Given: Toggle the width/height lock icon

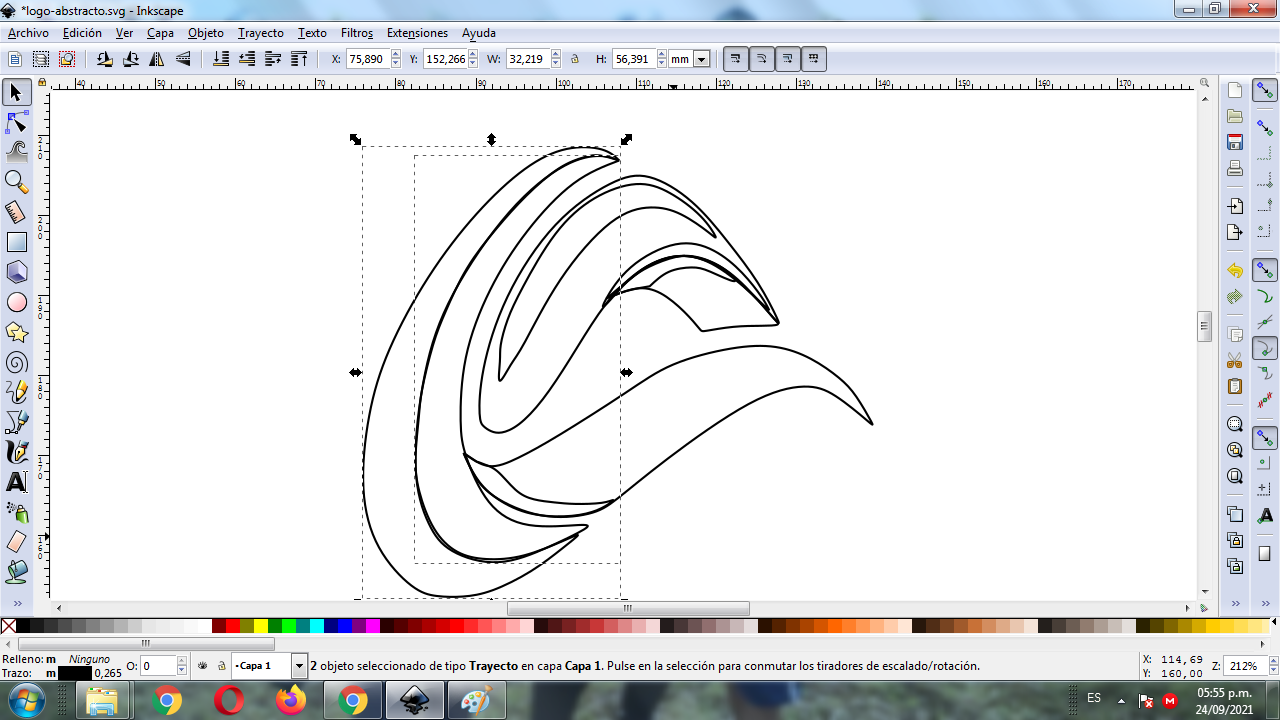Looking at the screenshot, I should pos(575,59).
